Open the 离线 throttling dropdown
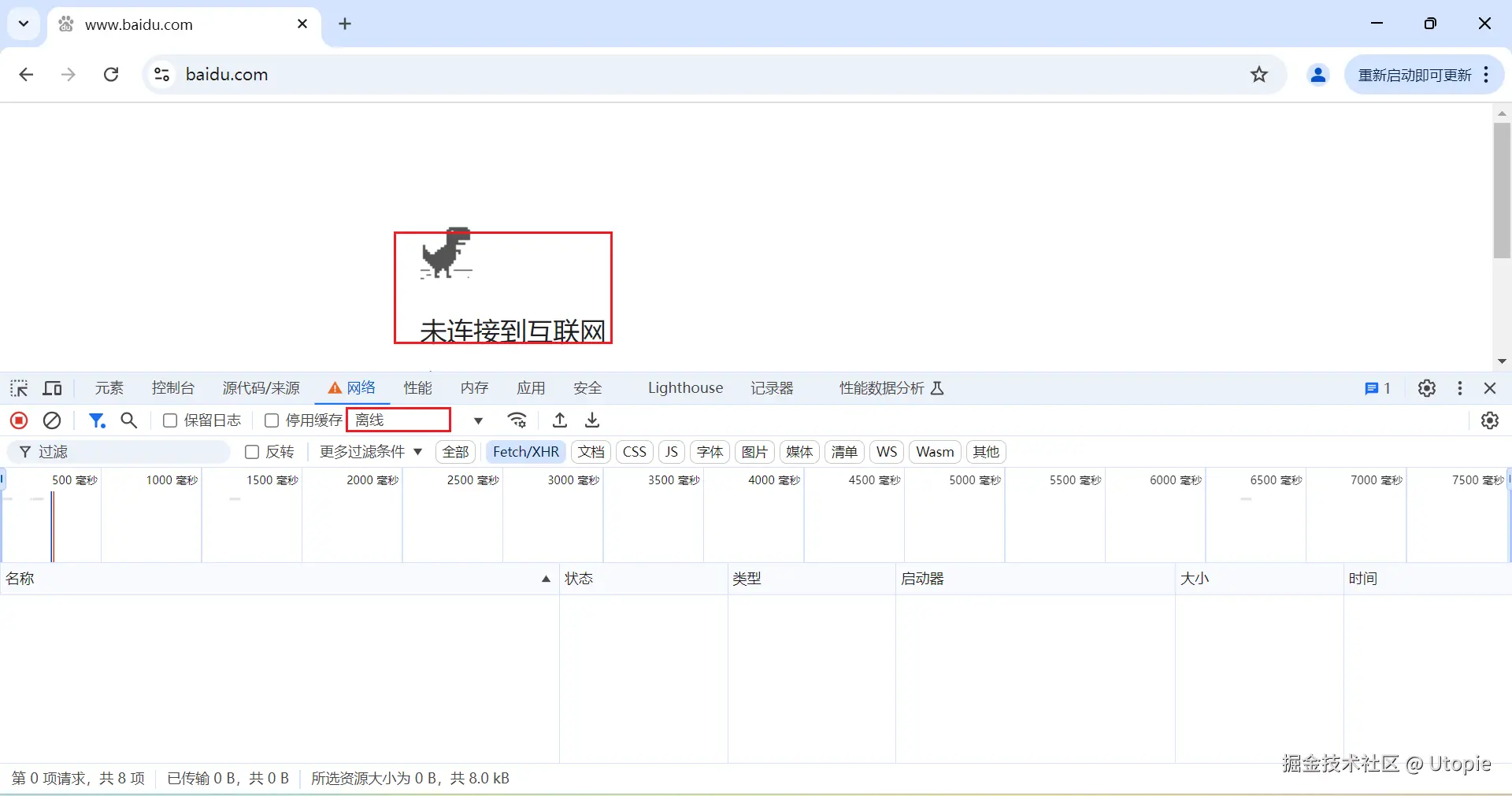Screen dimensions: 1512x796 coord(417,420)
